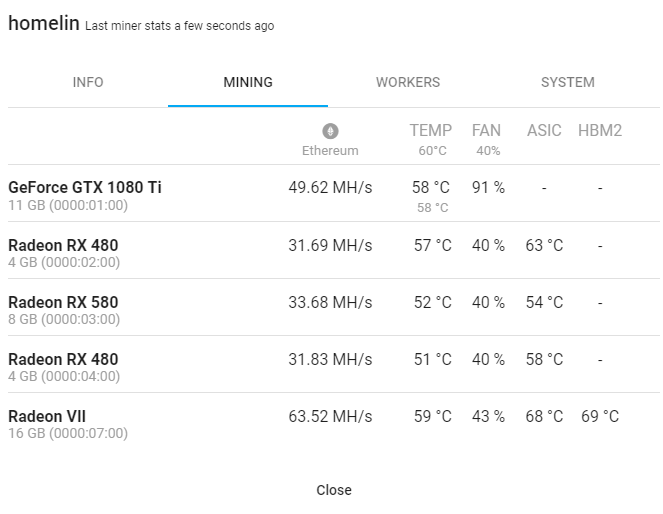
Task: Select Radeon RX 480 at 0000:02:00
Action: [x=334, y=250]
